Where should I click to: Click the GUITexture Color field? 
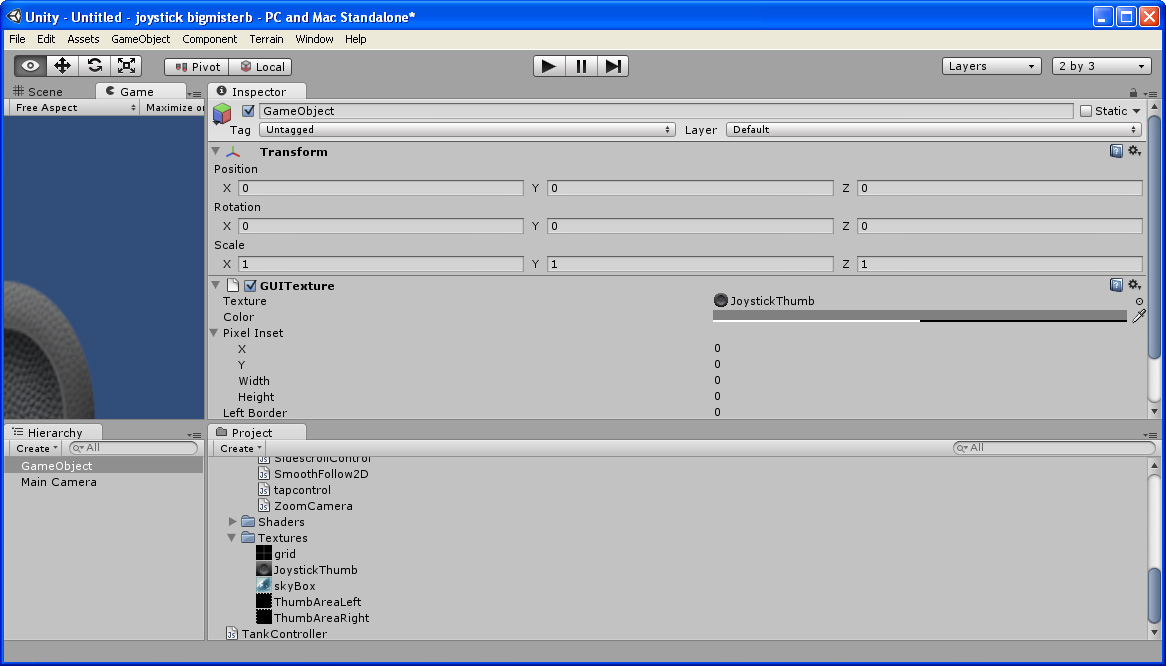pyautogui.click(x=920, y=317)
